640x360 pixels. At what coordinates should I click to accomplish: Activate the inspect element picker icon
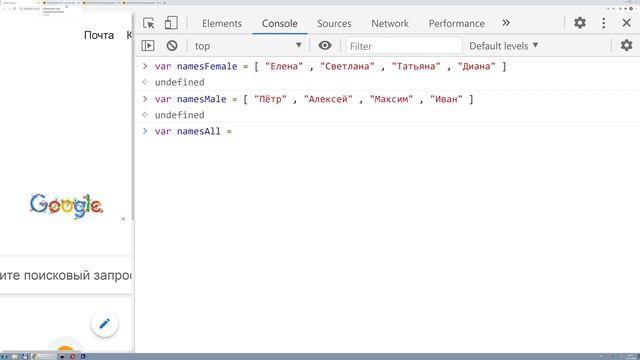(149, 23)
